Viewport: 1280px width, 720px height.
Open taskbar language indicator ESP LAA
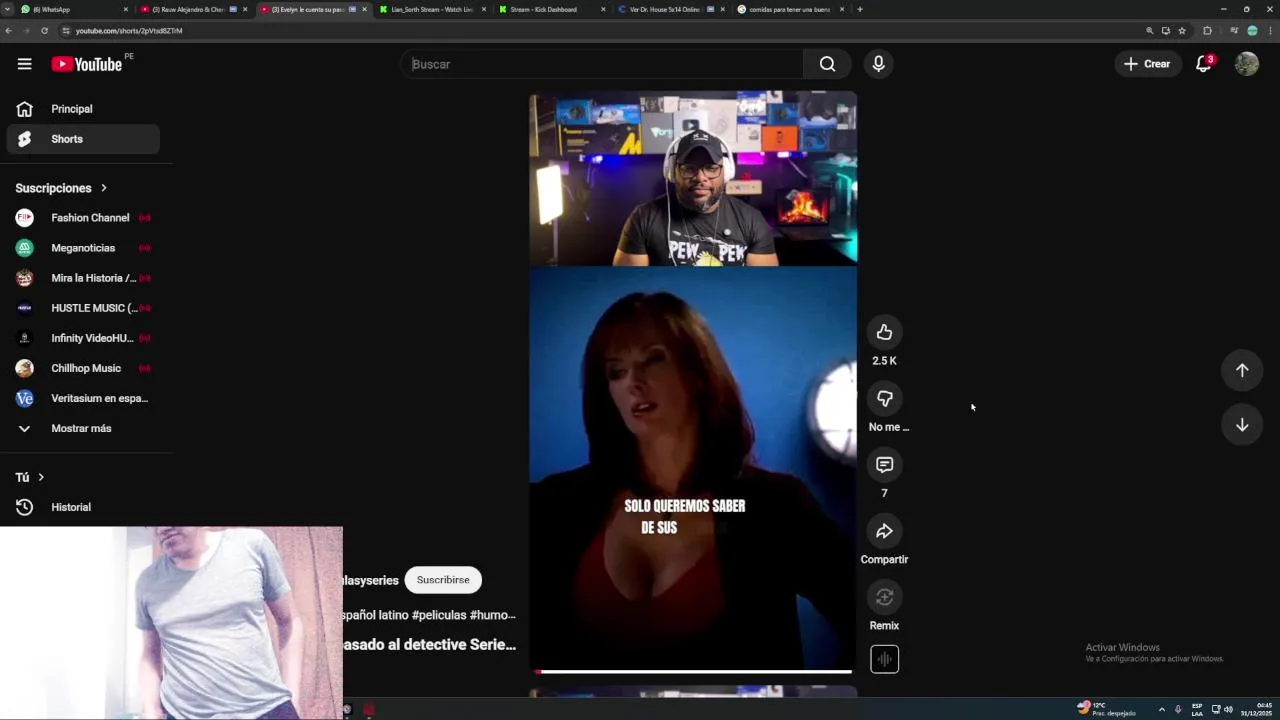tap(1197, 709)
